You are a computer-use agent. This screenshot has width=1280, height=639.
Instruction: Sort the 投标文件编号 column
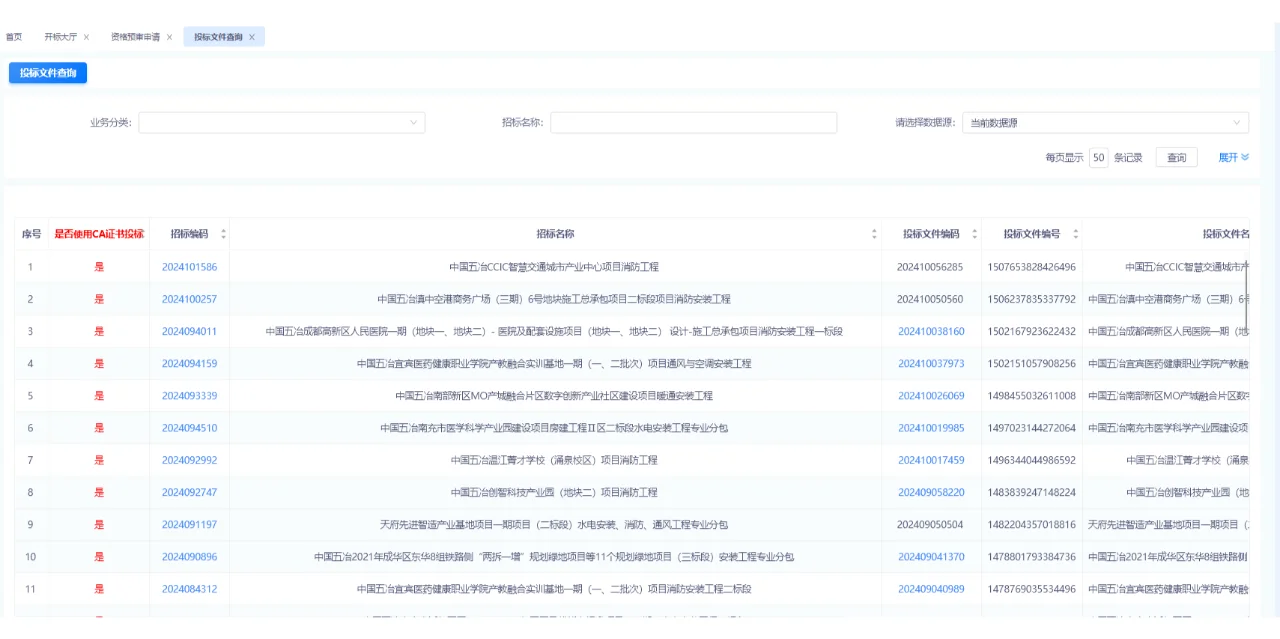pos(1075,233)
